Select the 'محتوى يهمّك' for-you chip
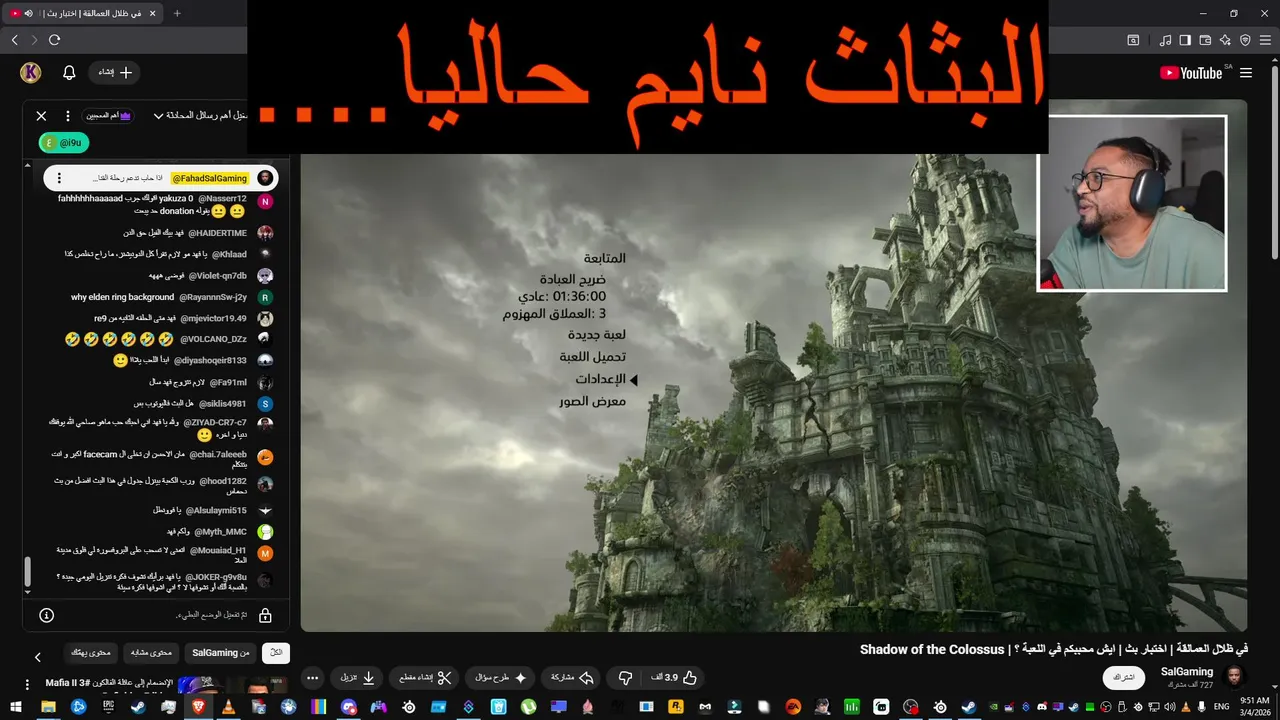Screen dimensions: 1280x720 (x=90, y=653)
